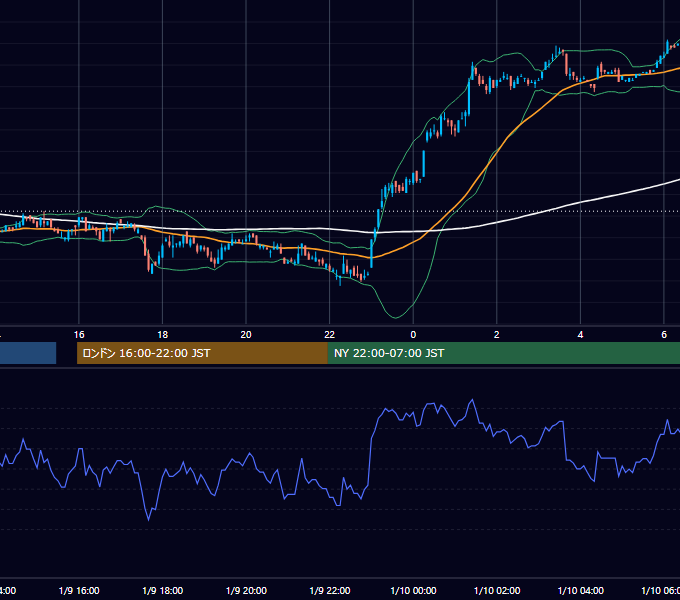680x600 pixels.
Task: Click the 1/10 02:00 time label
Action: click(497, 590)
